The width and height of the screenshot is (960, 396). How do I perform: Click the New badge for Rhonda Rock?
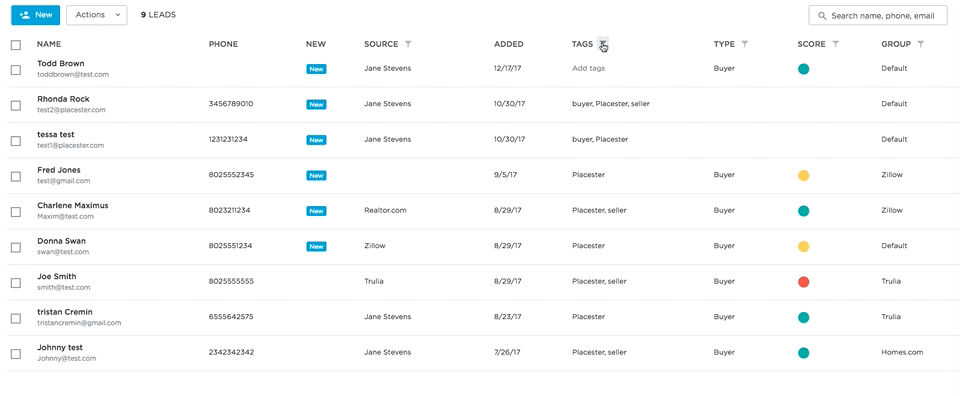[x=316, y=105]
